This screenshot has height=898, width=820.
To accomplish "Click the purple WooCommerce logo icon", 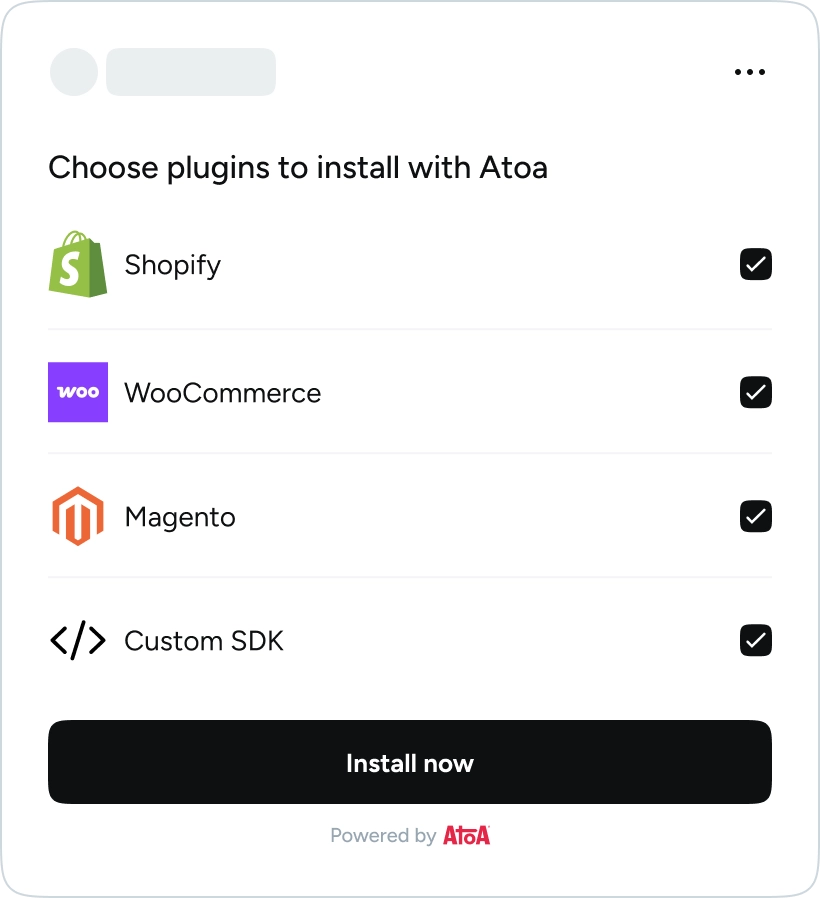I will (78, 392).
